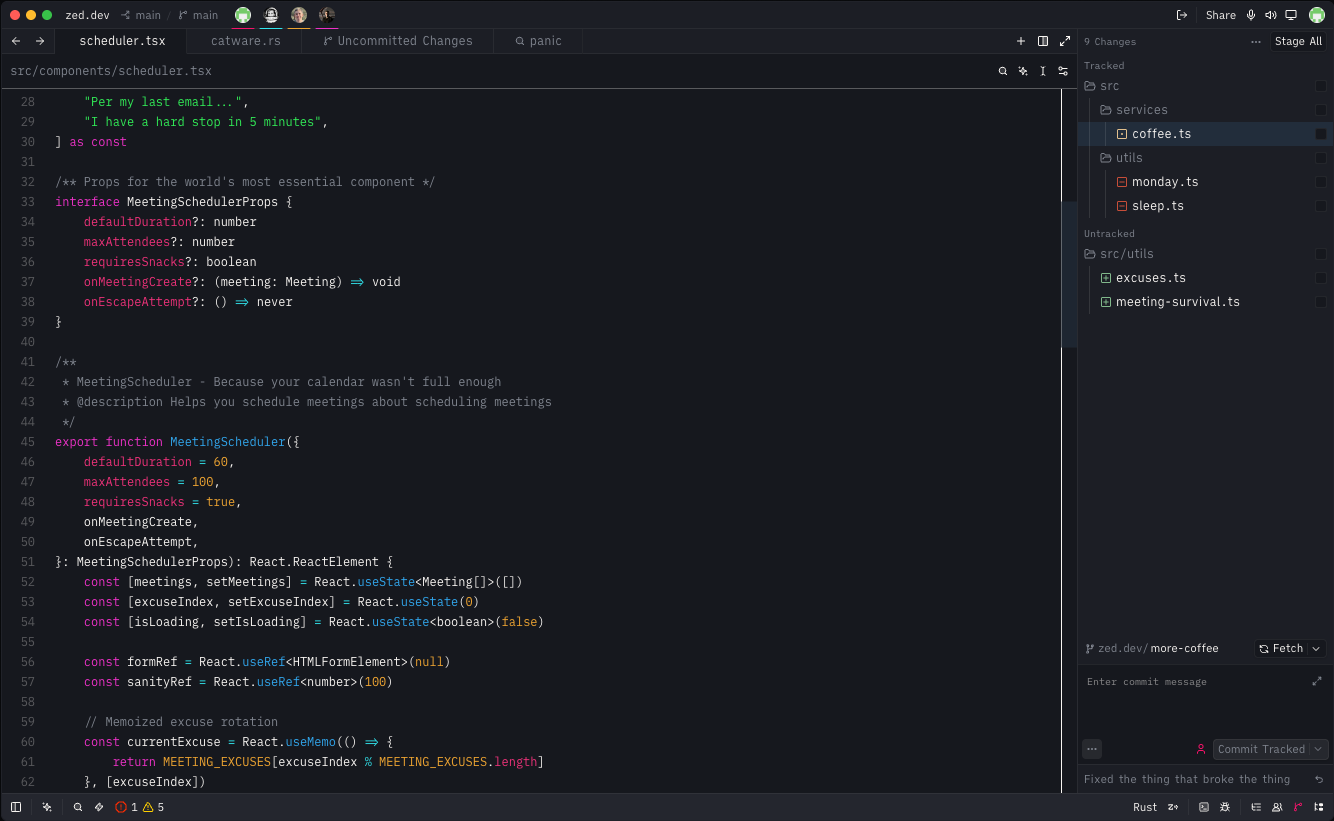Image resolution: width=1334 pixels, height=821 pixels.
Task: Stage sleep.ts with its checkbox
Action: click(1321, 206)
